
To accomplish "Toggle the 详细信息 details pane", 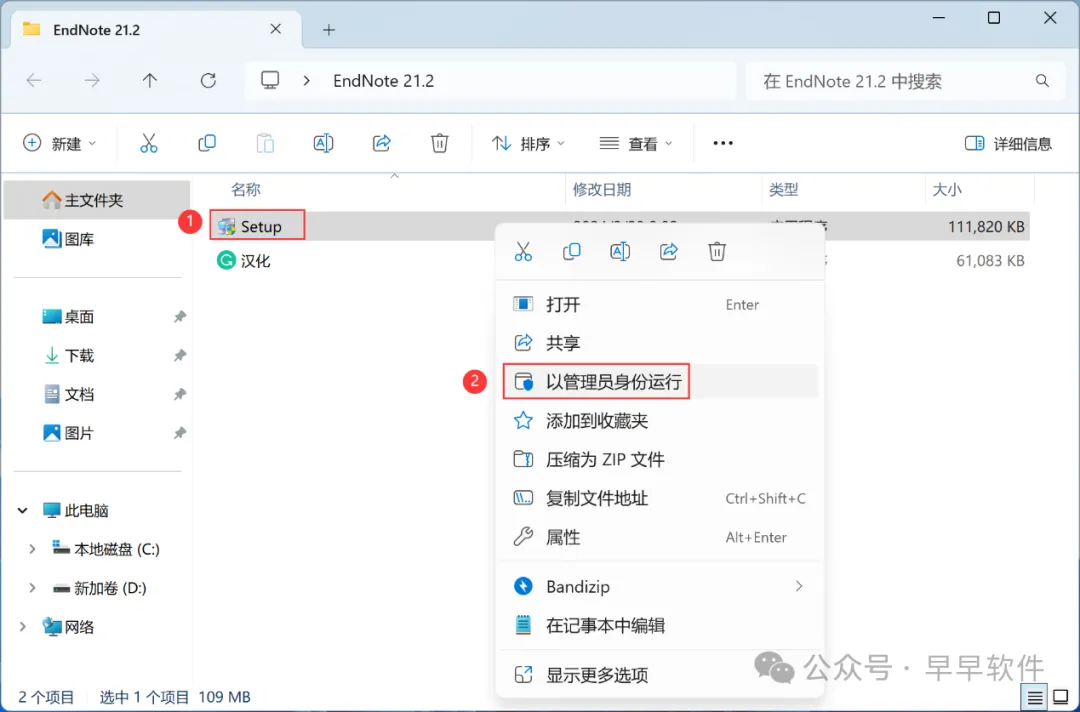I will (x=1008, y=143).
